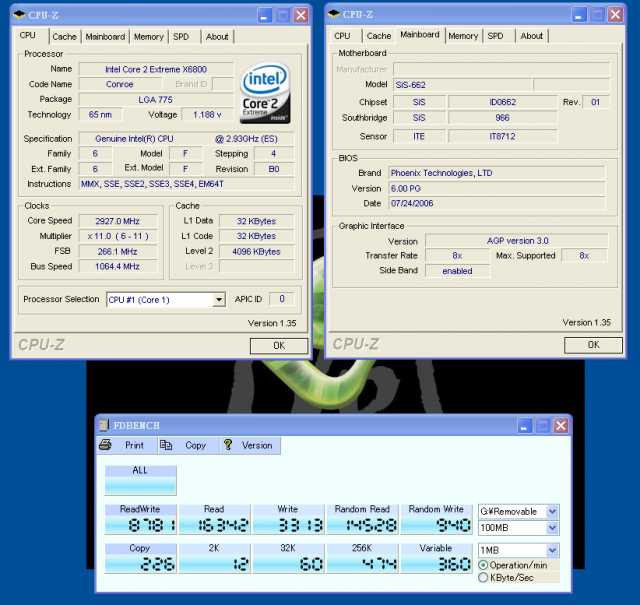Run the 256K copy benchmark
640x605 pixels.
click(362, 558)
